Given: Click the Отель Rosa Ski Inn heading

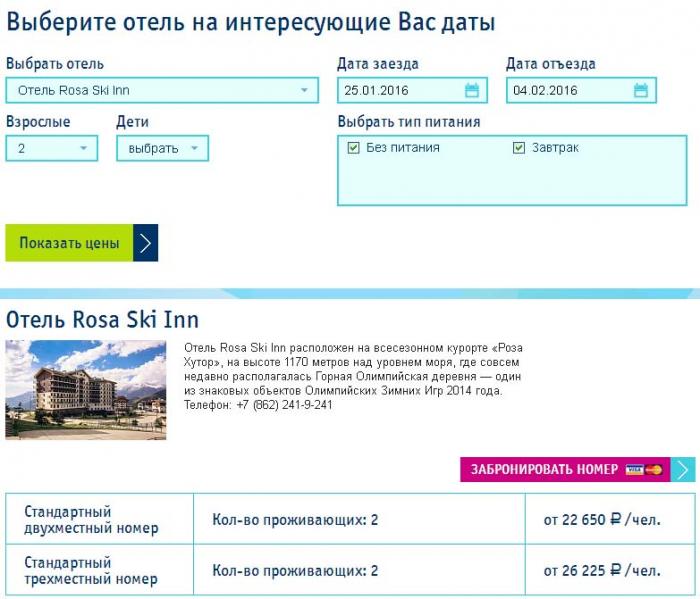Looking at the screenshot, I should (x=102, y=320).
